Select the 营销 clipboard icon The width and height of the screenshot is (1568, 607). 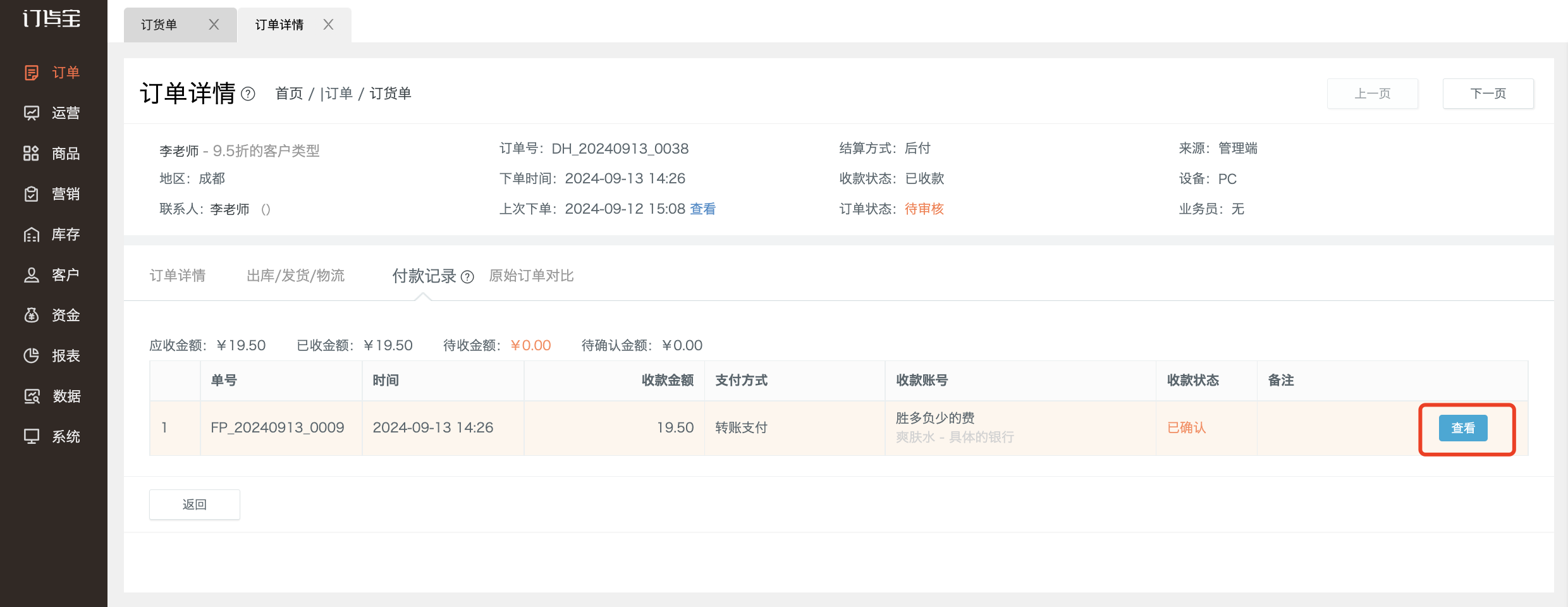point(32,194)
